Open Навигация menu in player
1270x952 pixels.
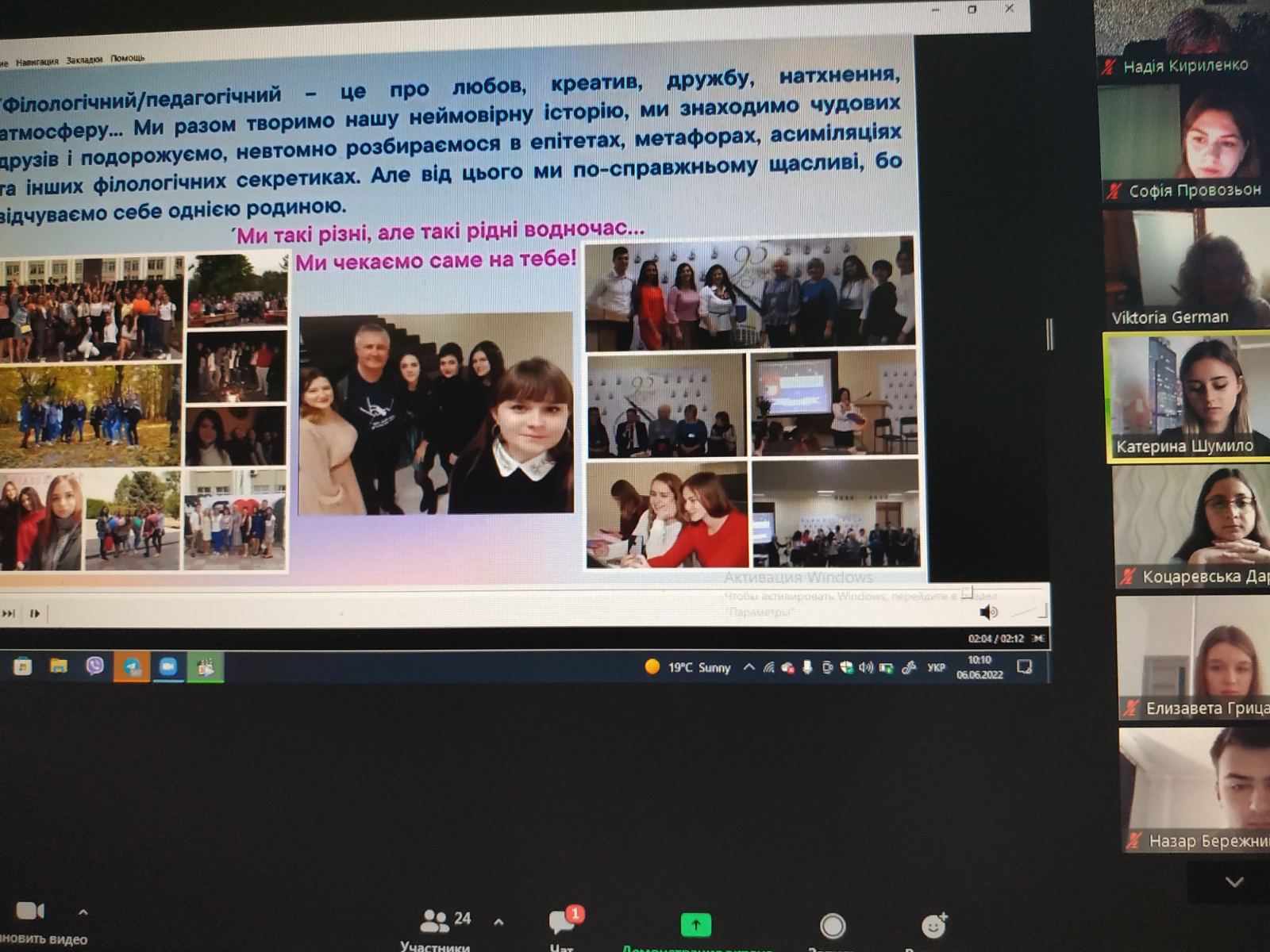(37, 61)
